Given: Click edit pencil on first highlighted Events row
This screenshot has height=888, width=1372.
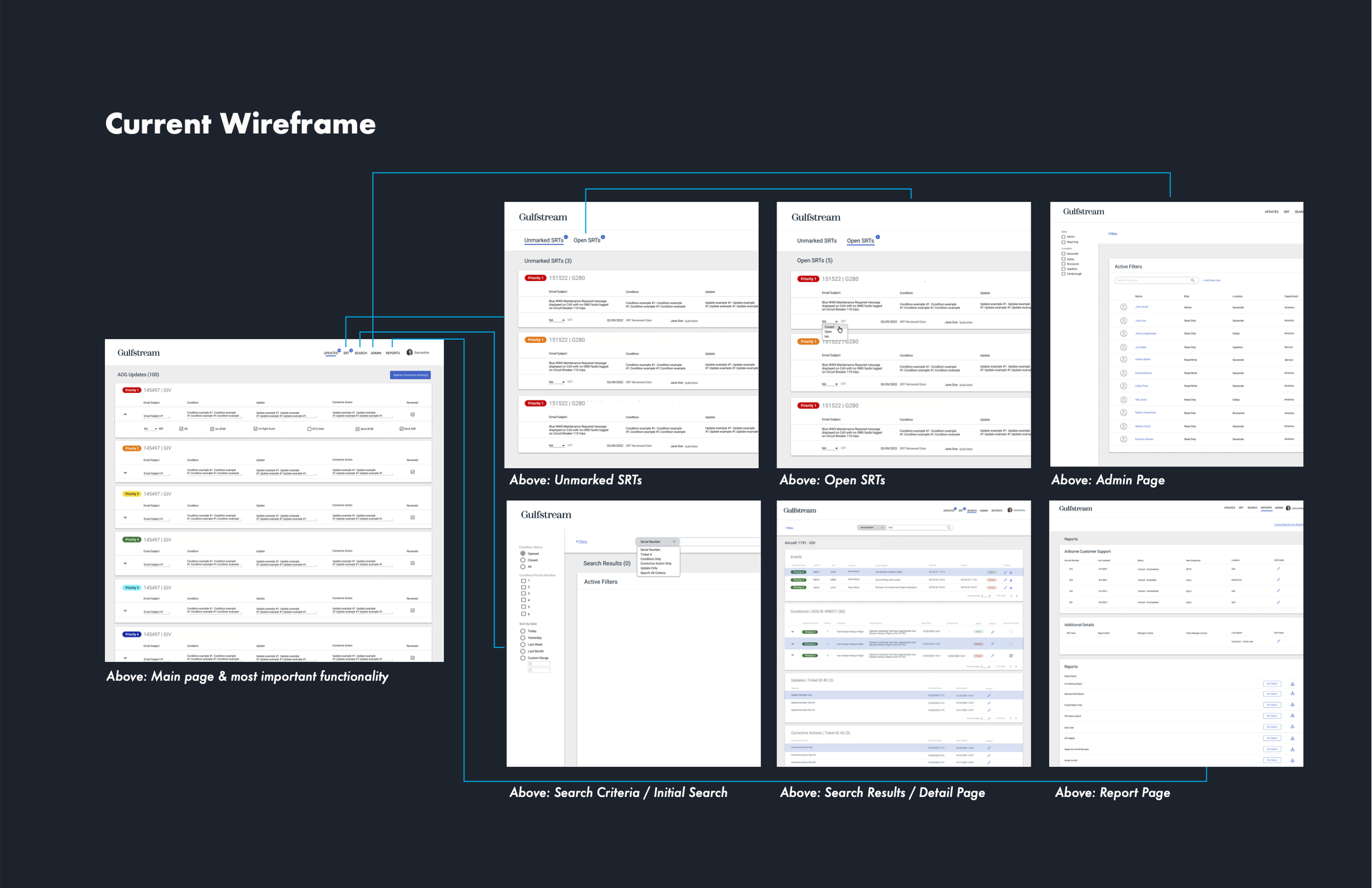Looking at the screenshot, I should point(1005,572).
